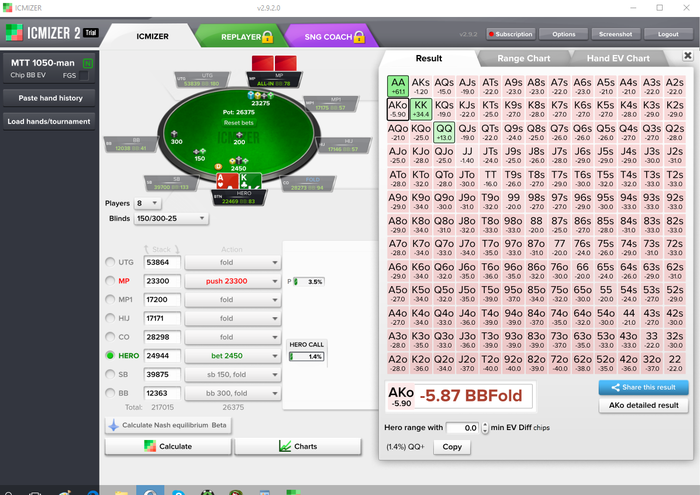Click the dealer button chip on the table
Screen dimensions: 700x495
[218, 166]
